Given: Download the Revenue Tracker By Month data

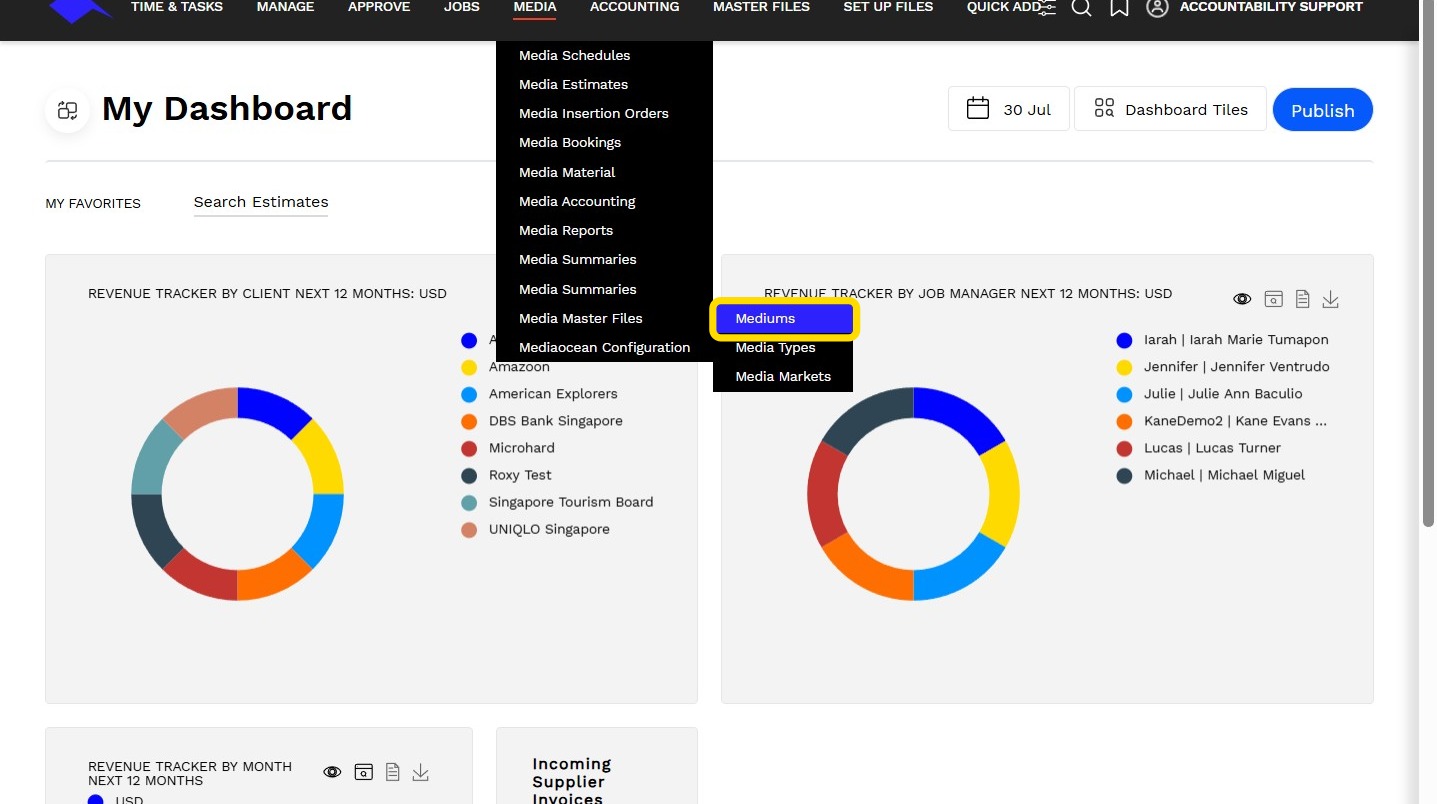Looking at the screenshot, I should click(421, 772).
